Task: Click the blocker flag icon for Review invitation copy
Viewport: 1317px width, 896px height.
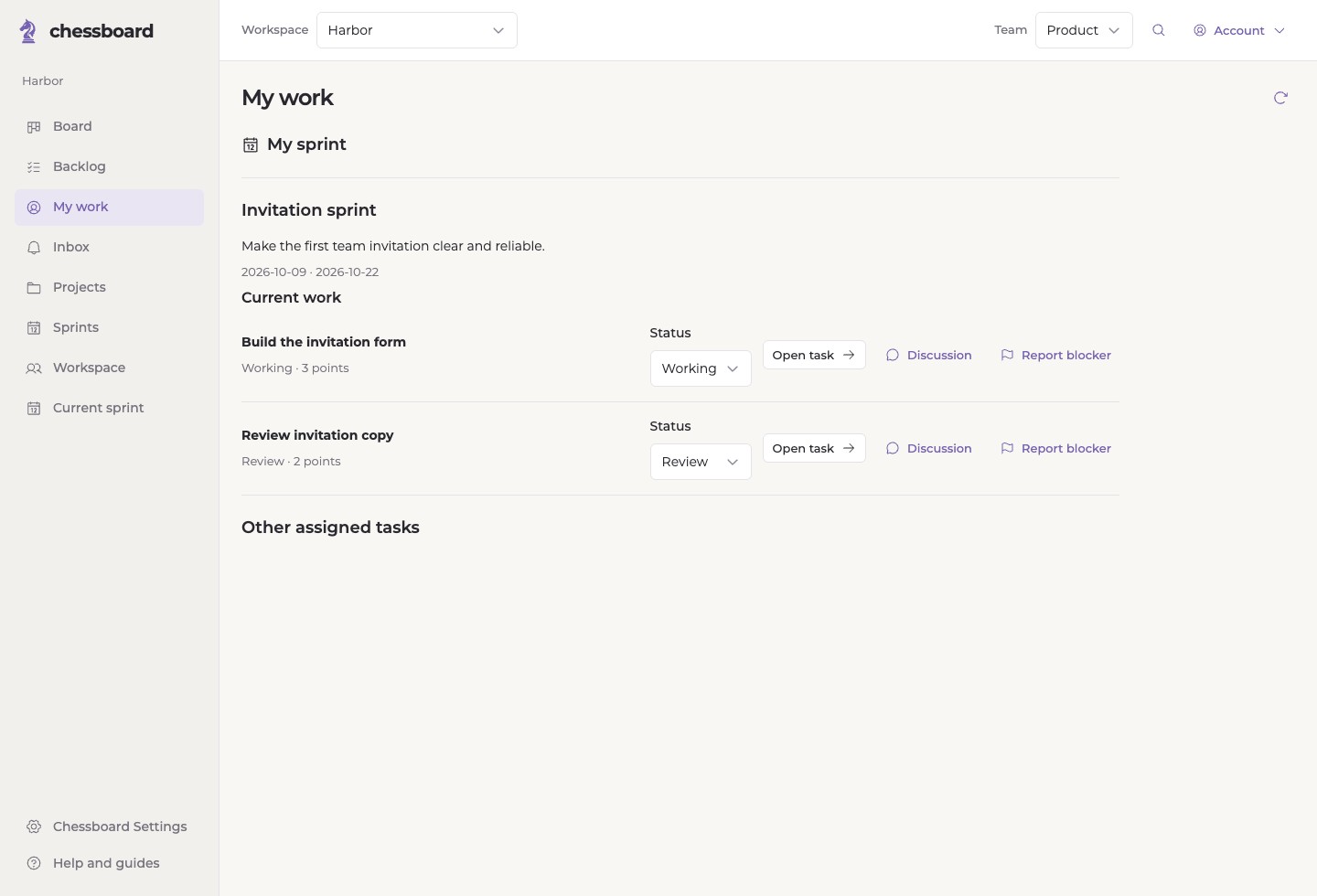Action: (x=1007, y=448)
